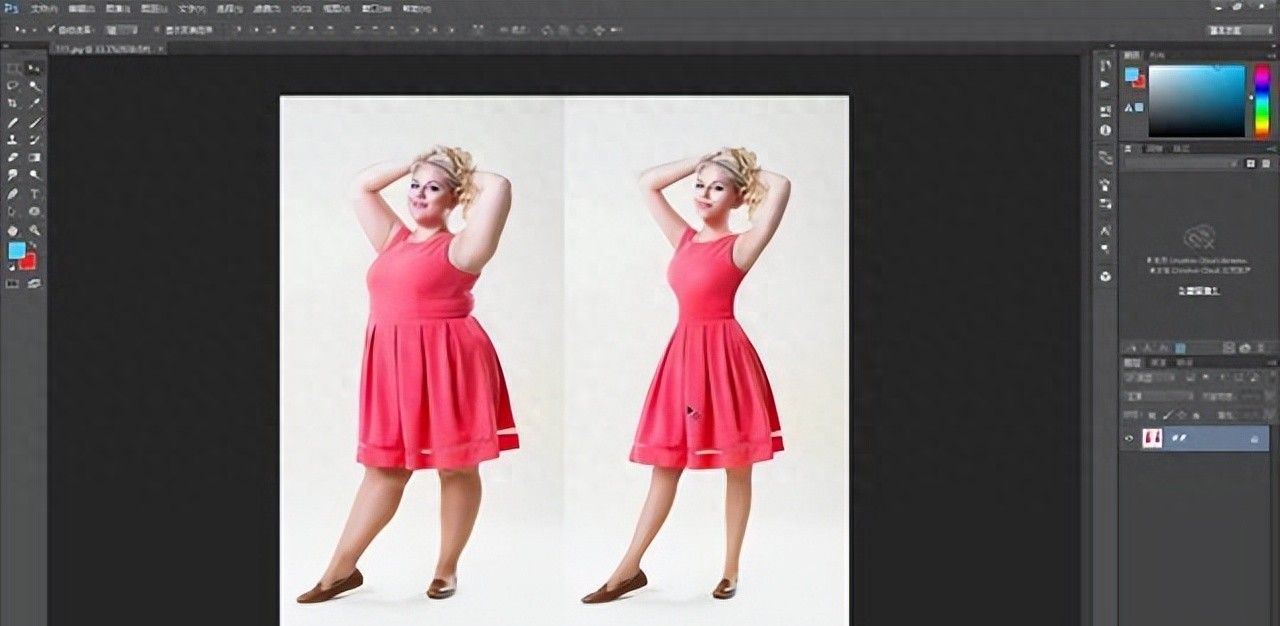Screen dimensions: 1280x626
Task: Swap foreground and background colors arrow
Action: pyautogui.click(x=34, y=246)
